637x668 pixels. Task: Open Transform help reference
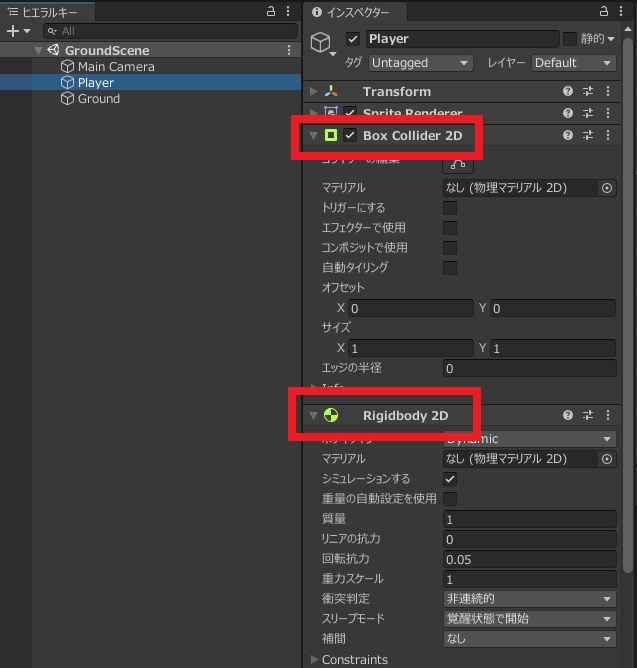click(x=568, y=91)
